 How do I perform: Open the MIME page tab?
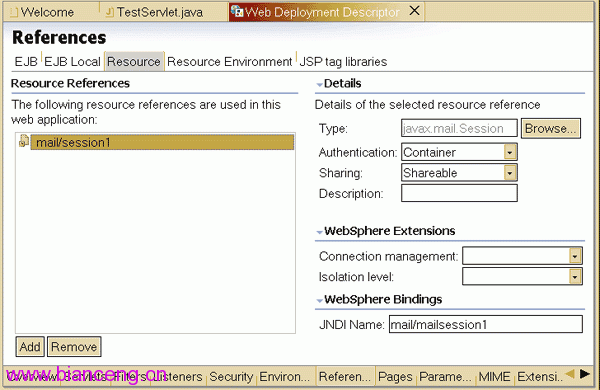click(494, 377)
